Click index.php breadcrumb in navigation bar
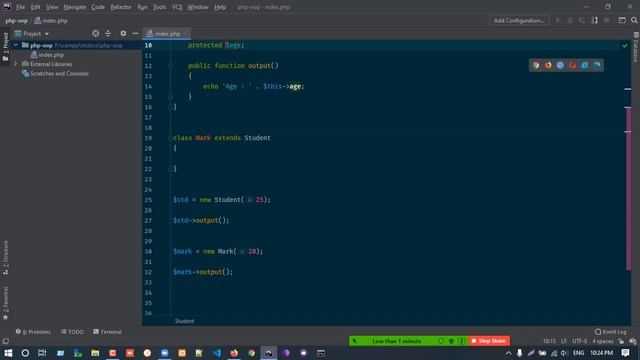 coord(51,20)
